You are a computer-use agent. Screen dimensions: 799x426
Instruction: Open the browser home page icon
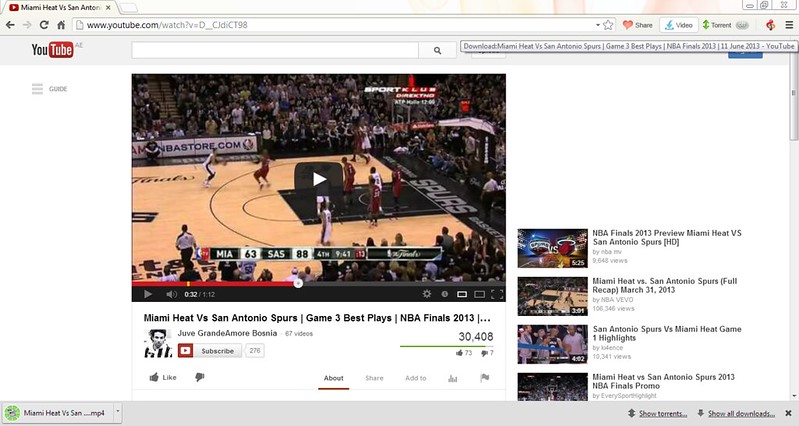61,25
